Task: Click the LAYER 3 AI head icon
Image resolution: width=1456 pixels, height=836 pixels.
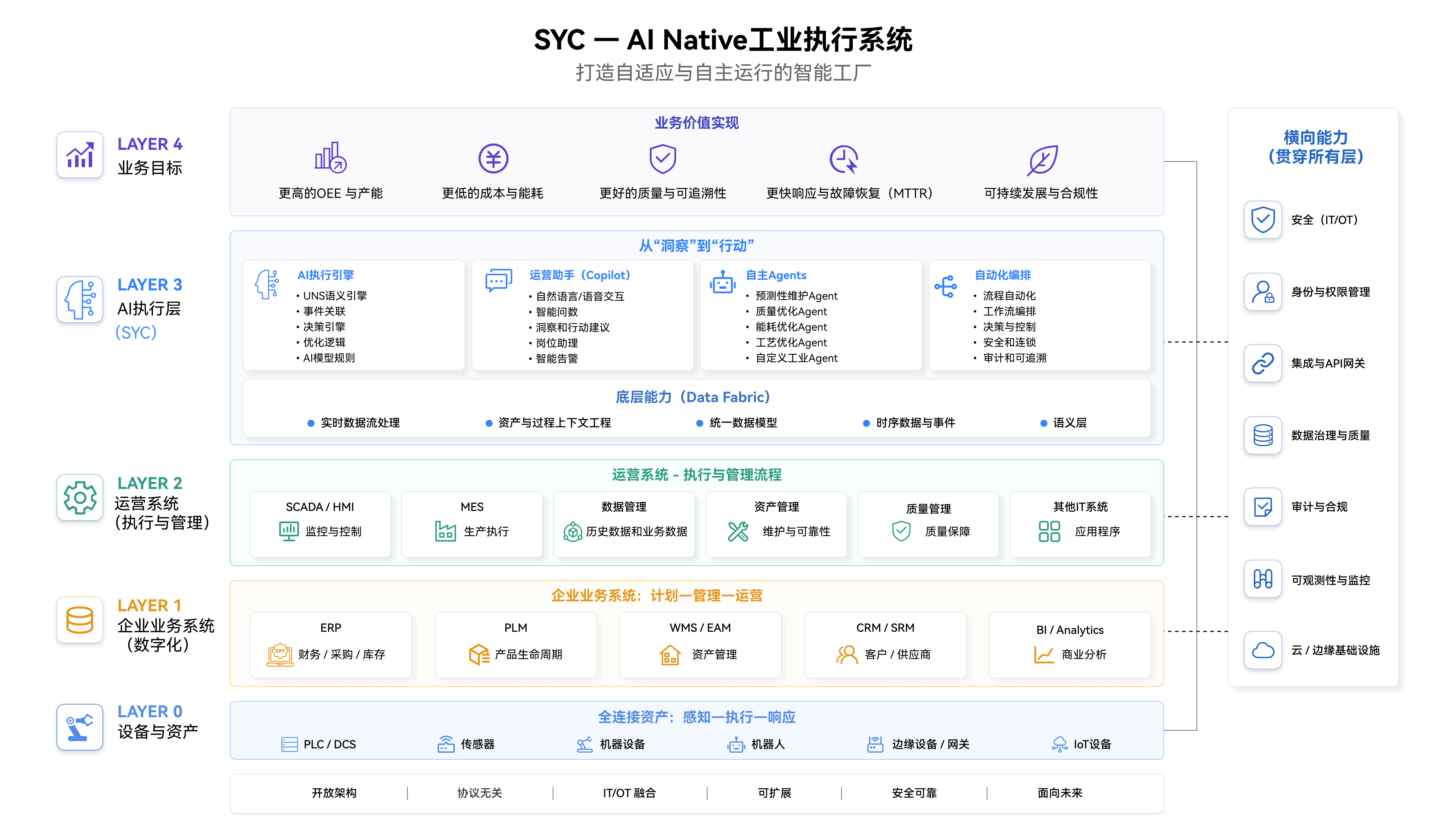Action: [80, 299]
